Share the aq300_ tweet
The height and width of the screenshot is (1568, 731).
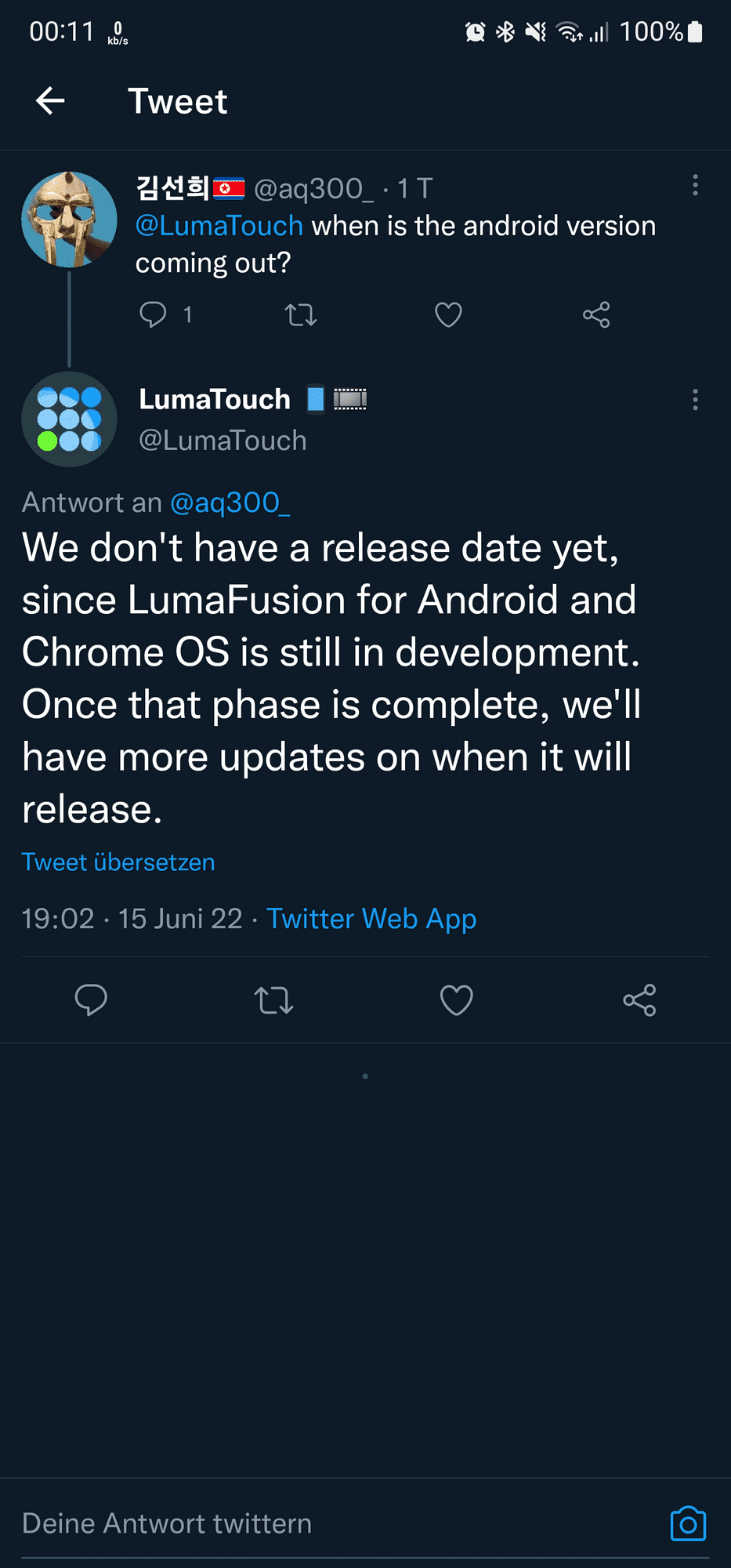pos(596,315)
